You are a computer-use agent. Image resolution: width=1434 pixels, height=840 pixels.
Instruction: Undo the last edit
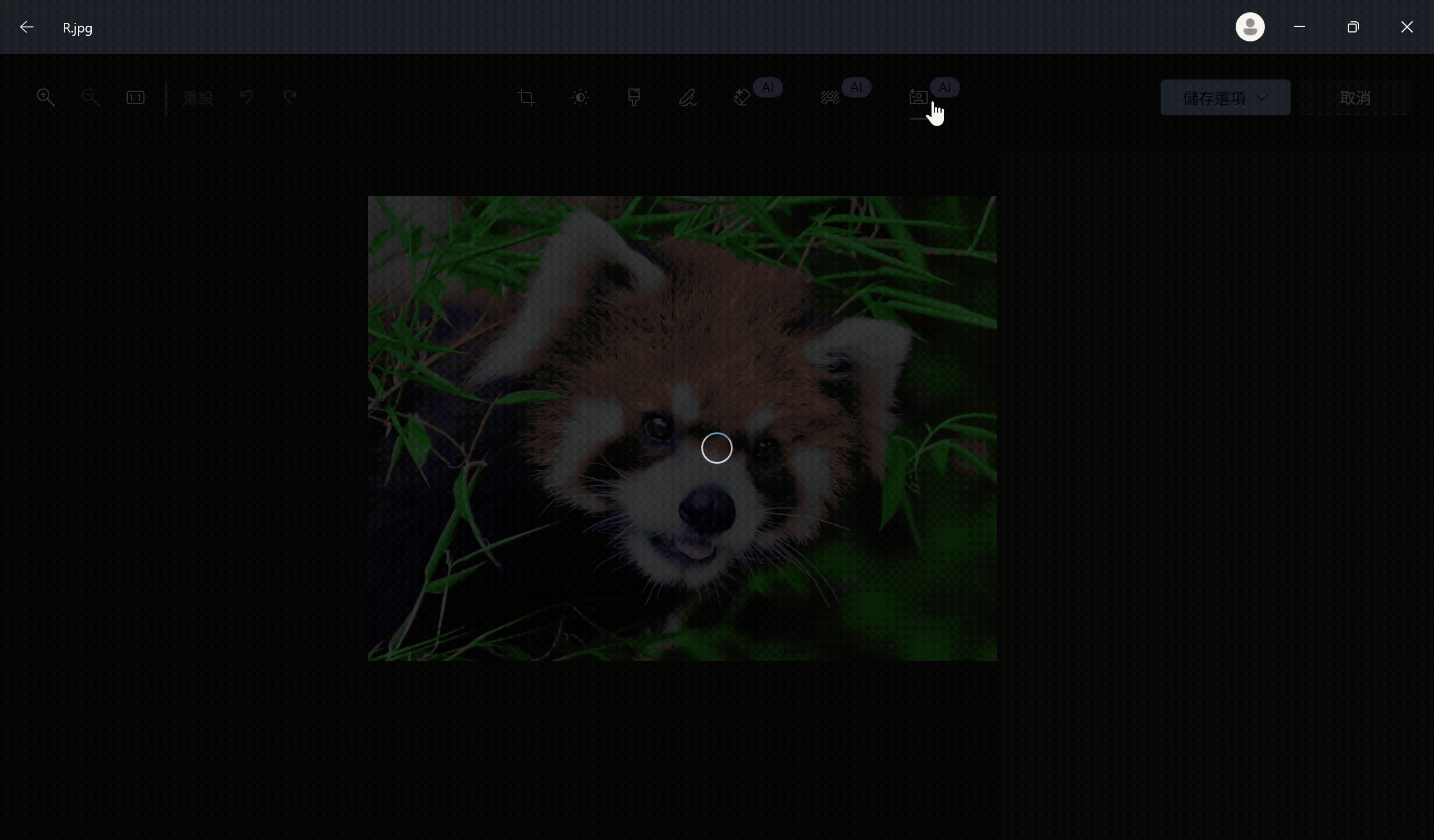click(x=246, y=97)
